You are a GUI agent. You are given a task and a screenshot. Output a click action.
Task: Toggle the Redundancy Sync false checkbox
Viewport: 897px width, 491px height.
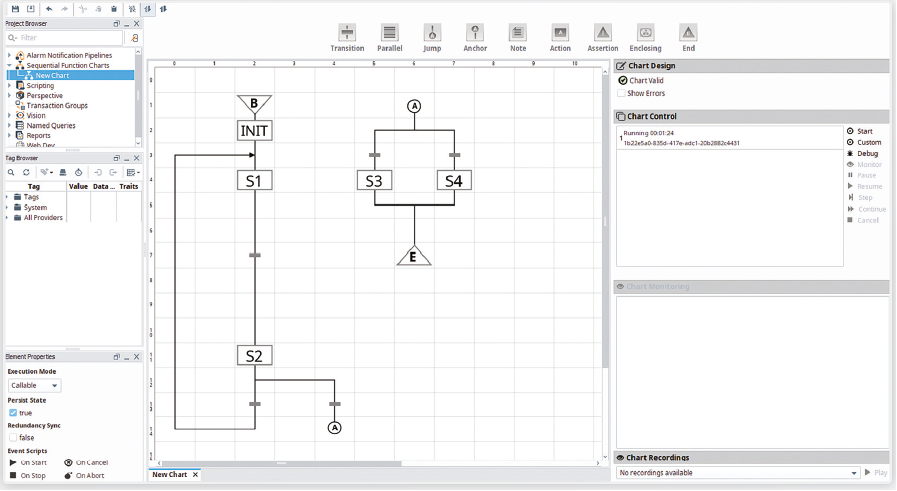pos(13,437)
